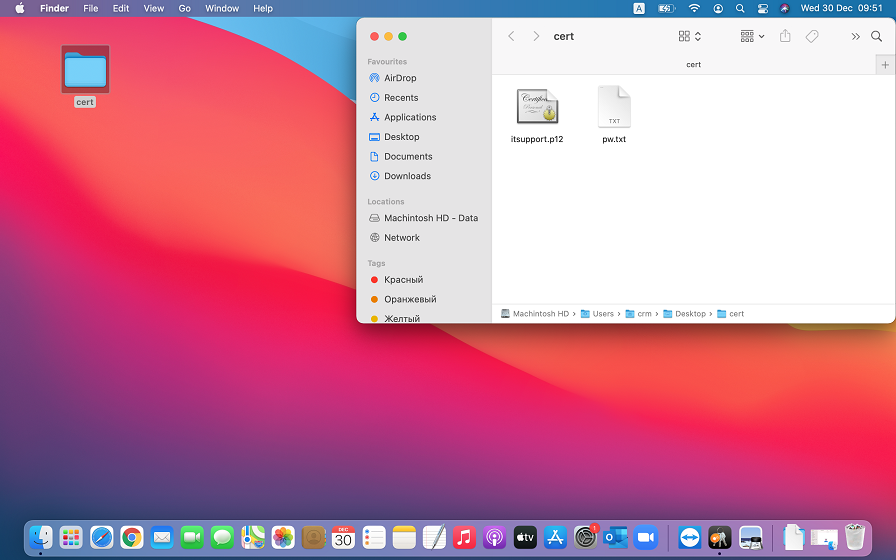Image resolution: width=896 pixels, height=560 pixels.
Task: Open the Window menu in menu bar
Action: pyautogui.click(x=222, y=8)
